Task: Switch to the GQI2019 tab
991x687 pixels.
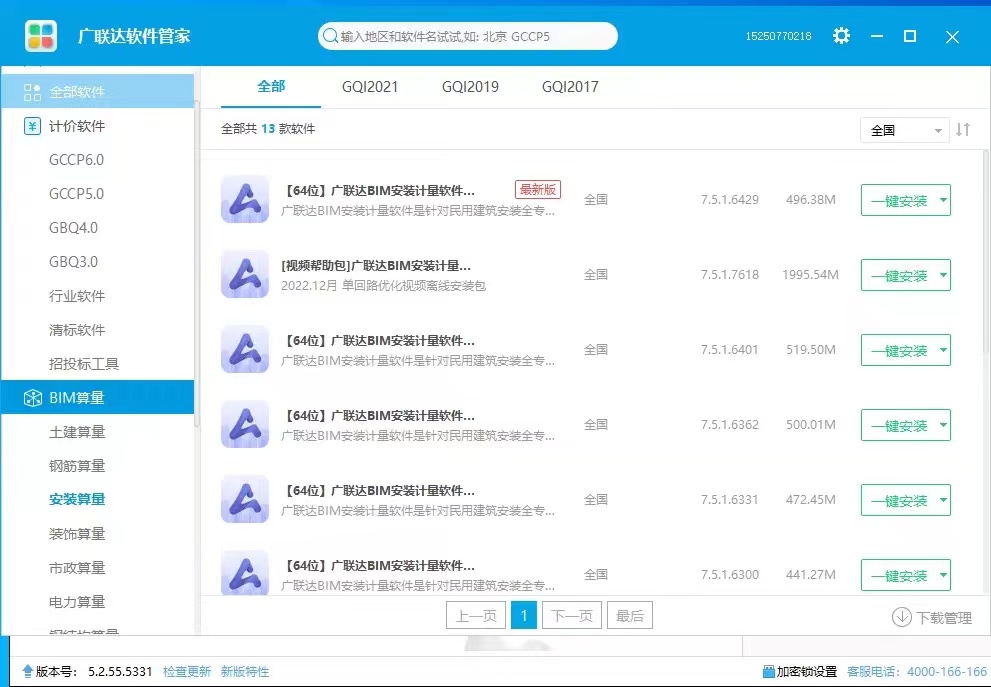Action: click(470, 87)
